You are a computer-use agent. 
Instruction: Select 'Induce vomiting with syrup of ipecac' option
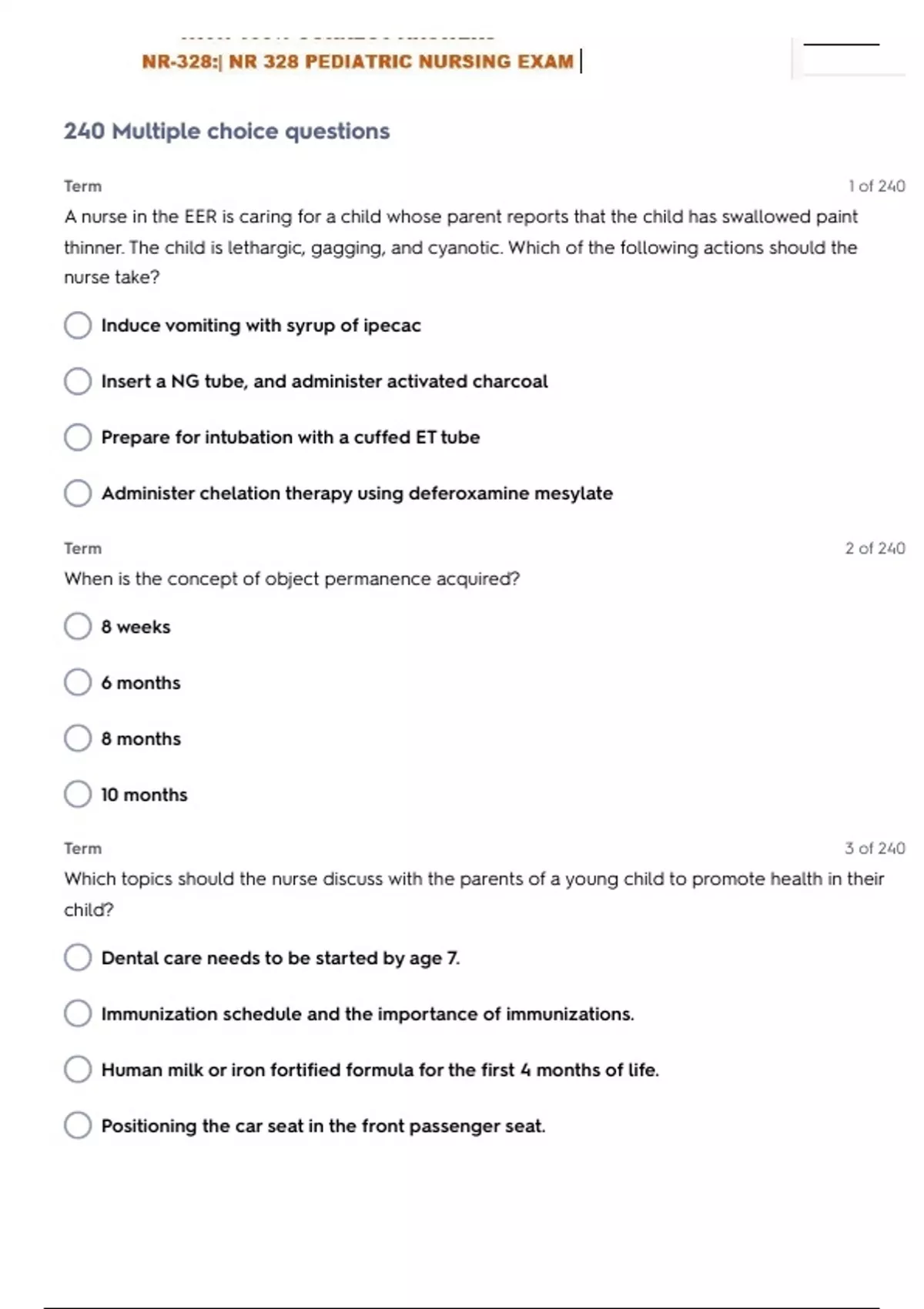click(78, 325)
